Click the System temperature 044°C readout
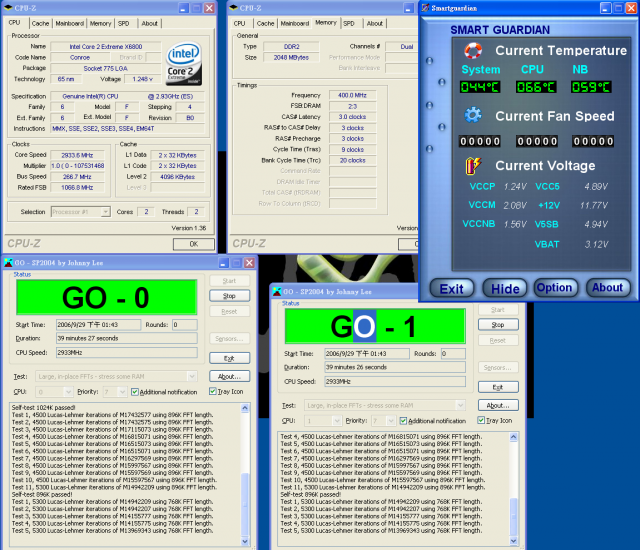Image resolution: width=640 pixels, height=550 pixels. click(480, 87)
